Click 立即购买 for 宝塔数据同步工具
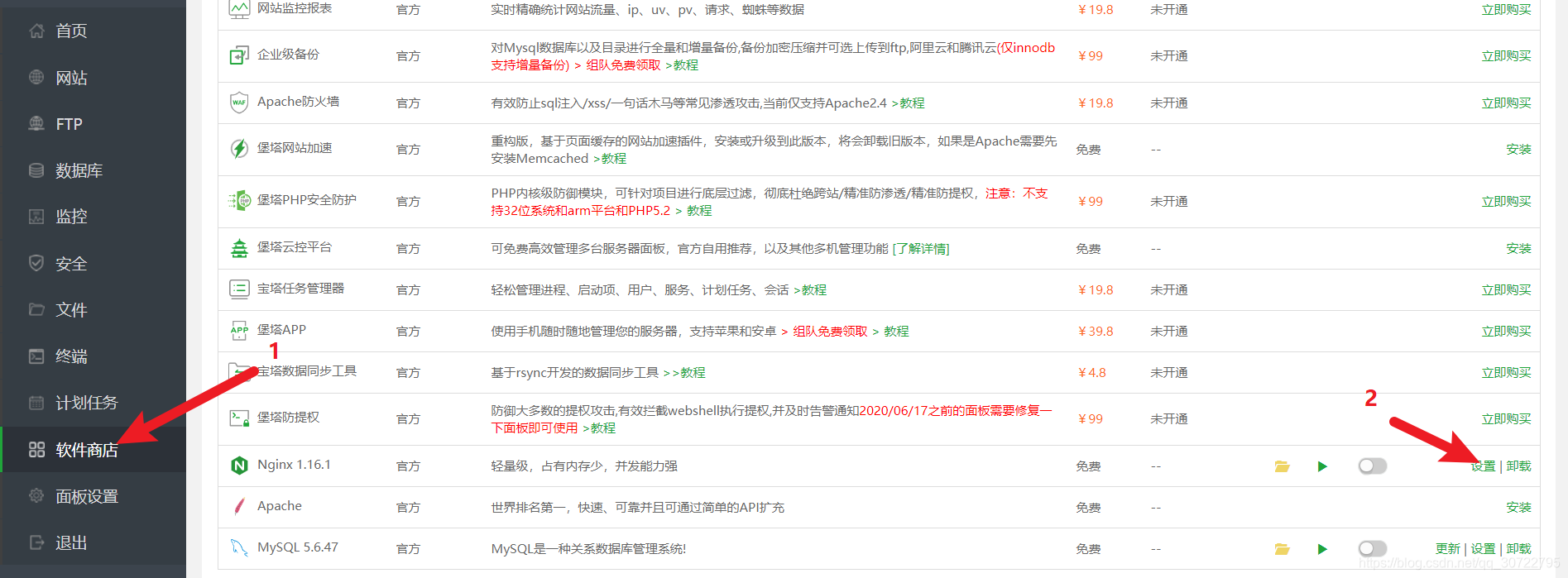 pyautogui.click(x=1506, y=373)
